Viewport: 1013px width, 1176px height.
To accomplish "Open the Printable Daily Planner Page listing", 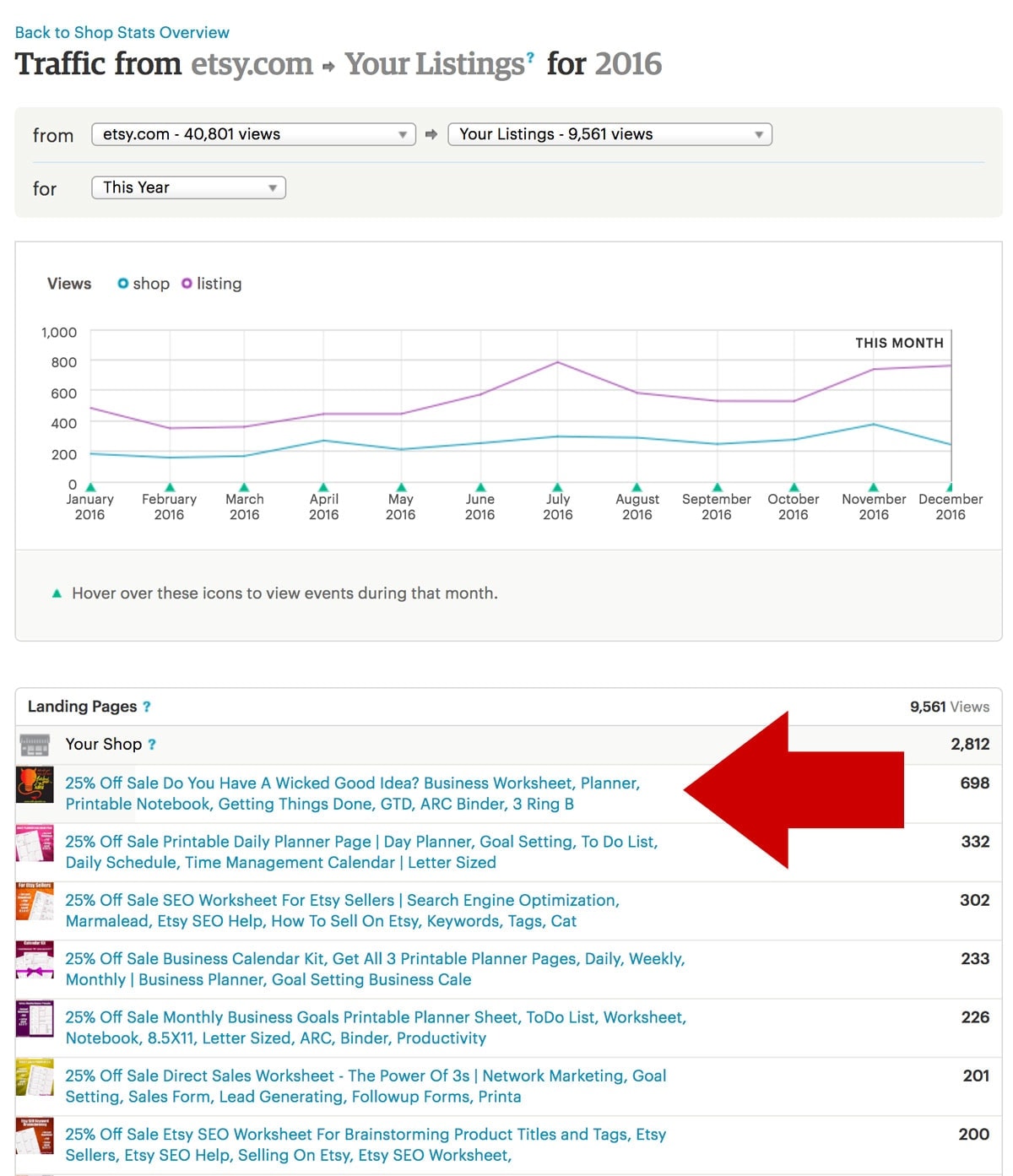I will click(x=361, y=852).
